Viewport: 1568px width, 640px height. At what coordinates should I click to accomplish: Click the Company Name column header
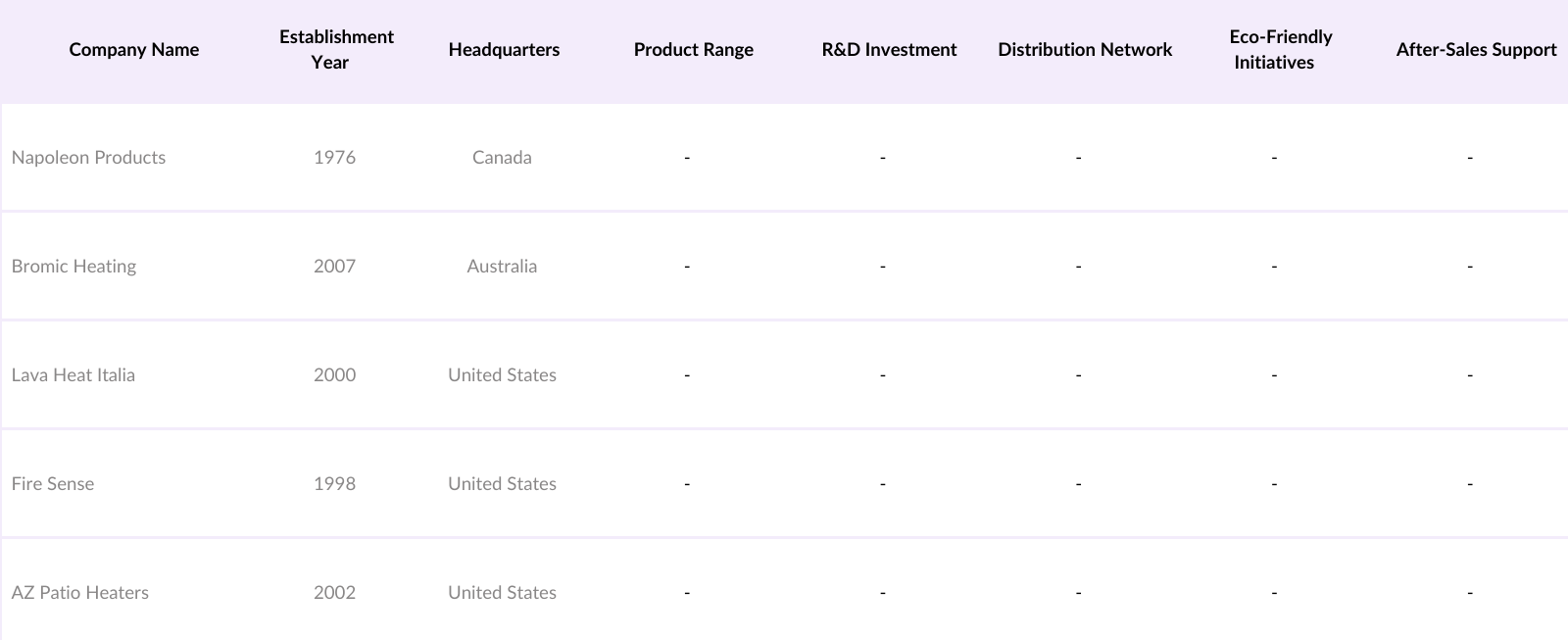[x=134, y=50]
